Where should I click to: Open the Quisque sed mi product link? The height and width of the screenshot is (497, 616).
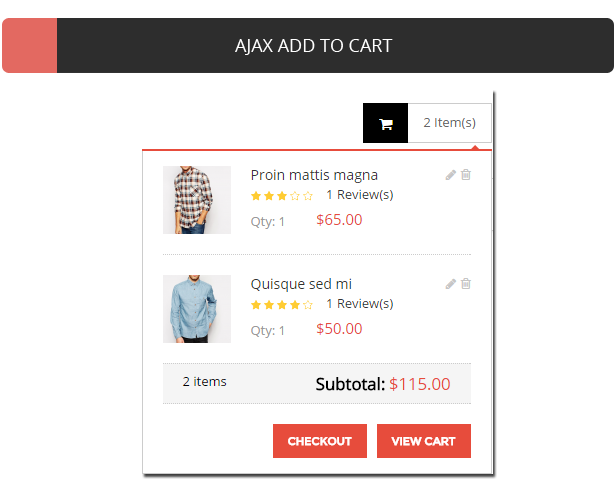click(x=301, y=284)
